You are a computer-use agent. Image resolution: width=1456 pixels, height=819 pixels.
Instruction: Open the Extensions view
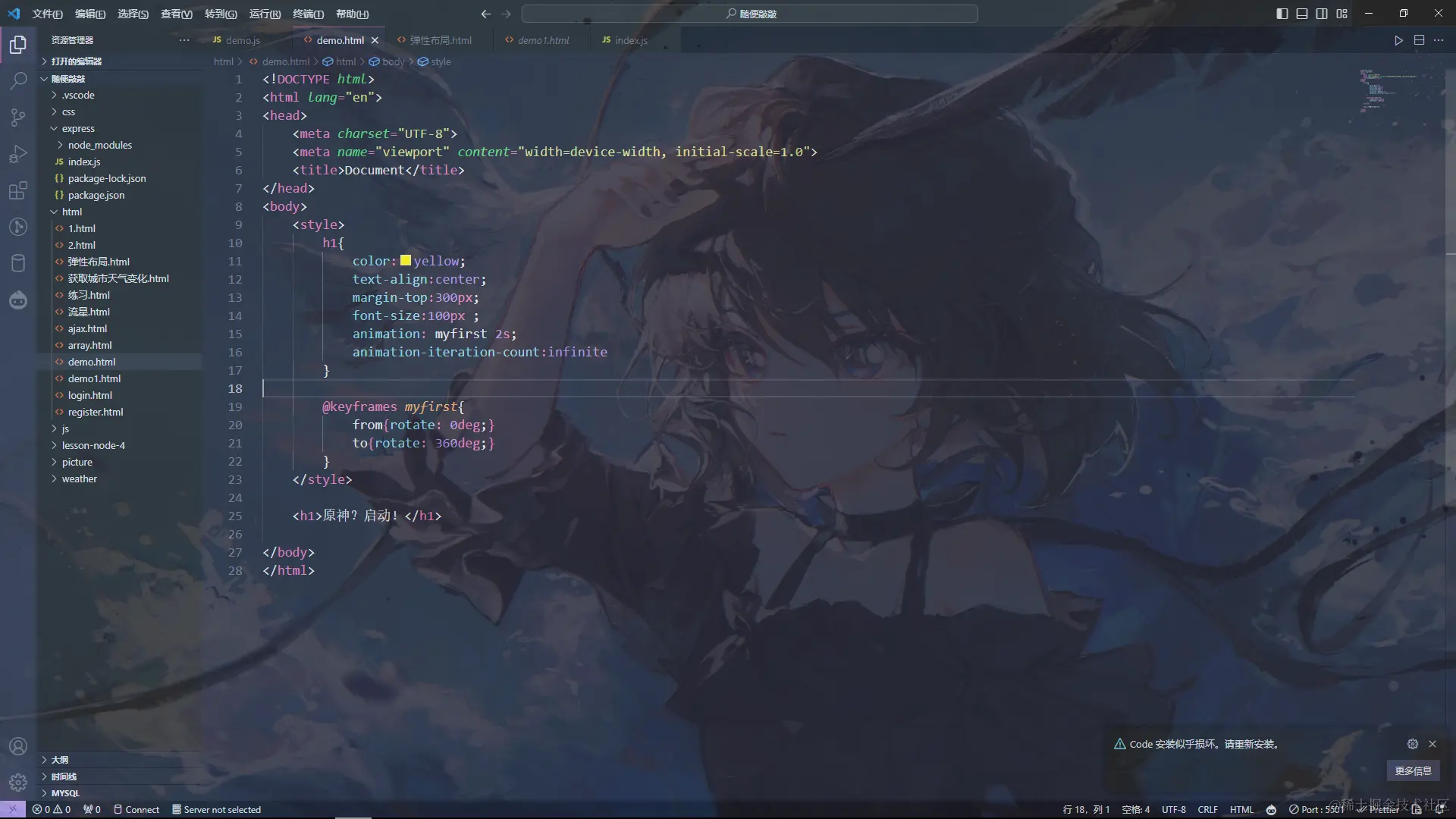[18, 190]
